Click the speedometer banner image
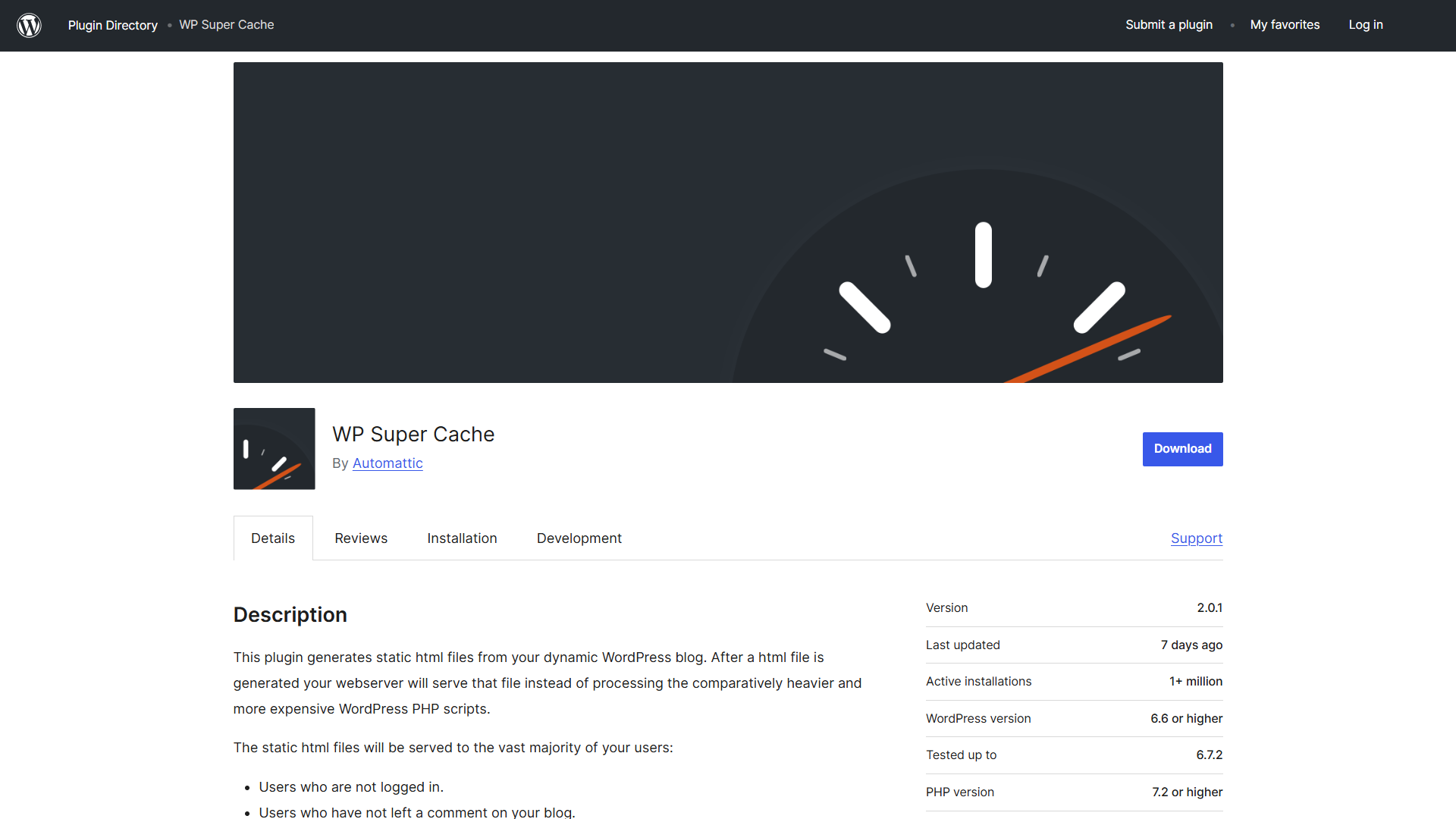Image resolution: width=1456 pixels, height=819 pixels. [728, 222]
